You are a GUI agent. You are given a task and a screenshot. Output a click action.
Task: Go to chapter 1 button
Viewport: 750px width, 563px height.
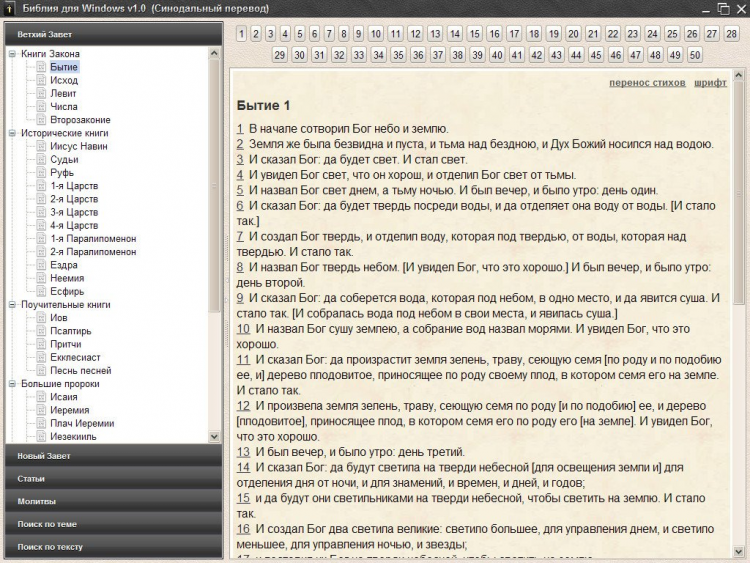[x=241, y=33]
